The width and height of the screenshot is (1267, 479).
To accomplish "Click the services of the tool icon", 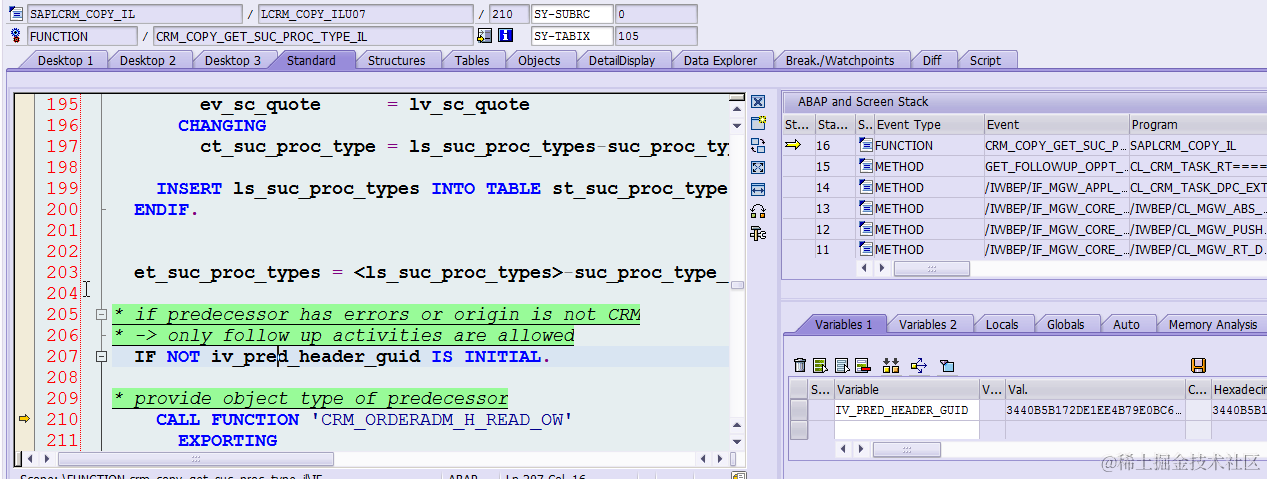I will pos(758,233).
